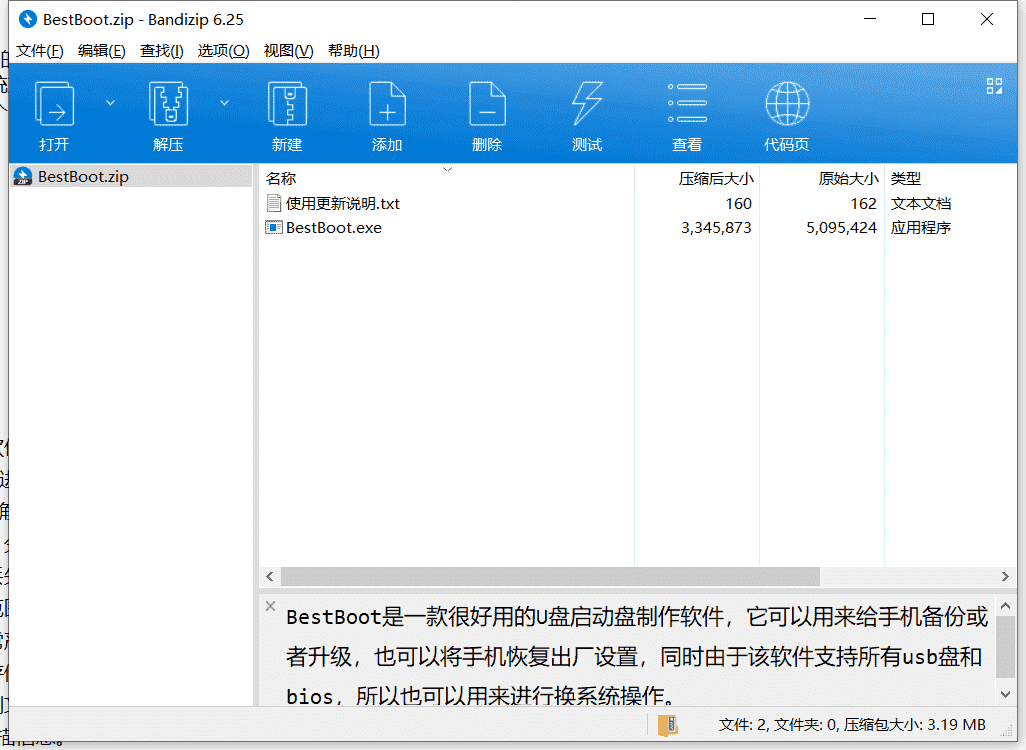Click the toolbar layout grid icon
The width and height of the screenshot is (1026, 750).
click(995, 86)
